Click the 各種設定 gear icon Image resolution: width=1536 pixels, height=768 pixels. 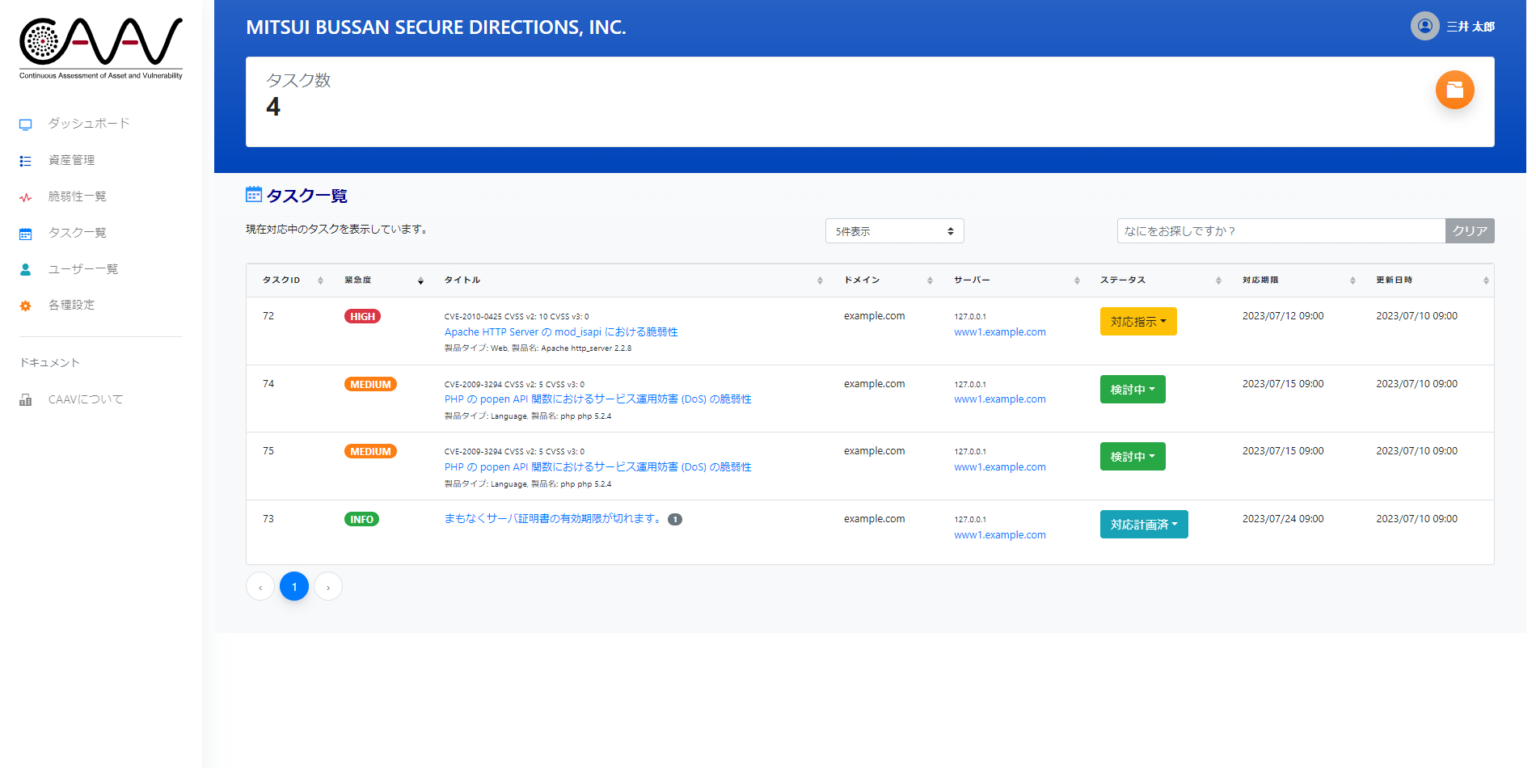[x=26, y=306]
